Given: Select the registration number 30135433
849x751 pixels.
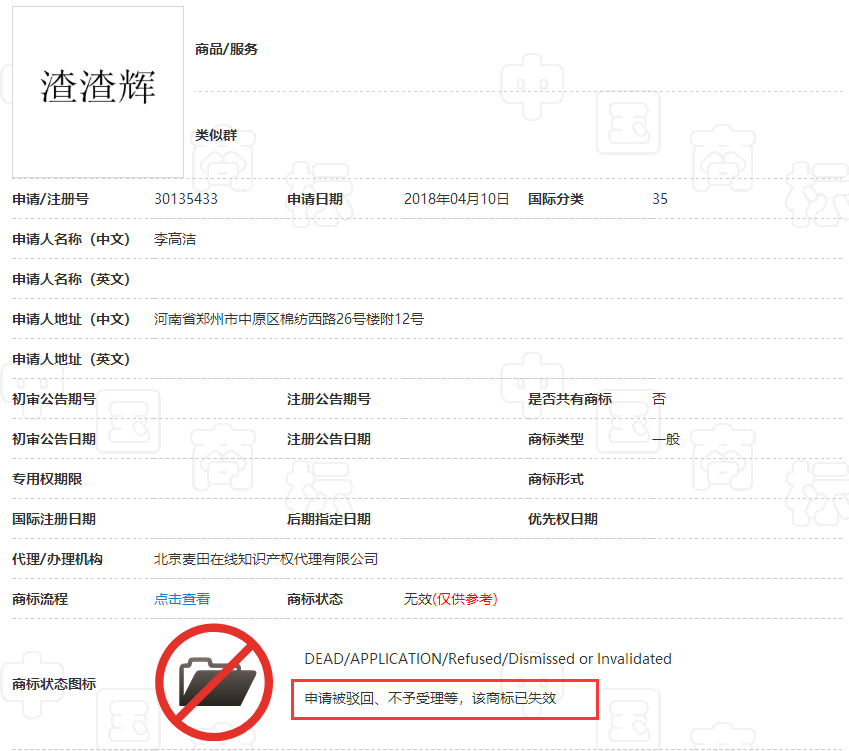Looking at the screenshot, I should pos(186,199).
